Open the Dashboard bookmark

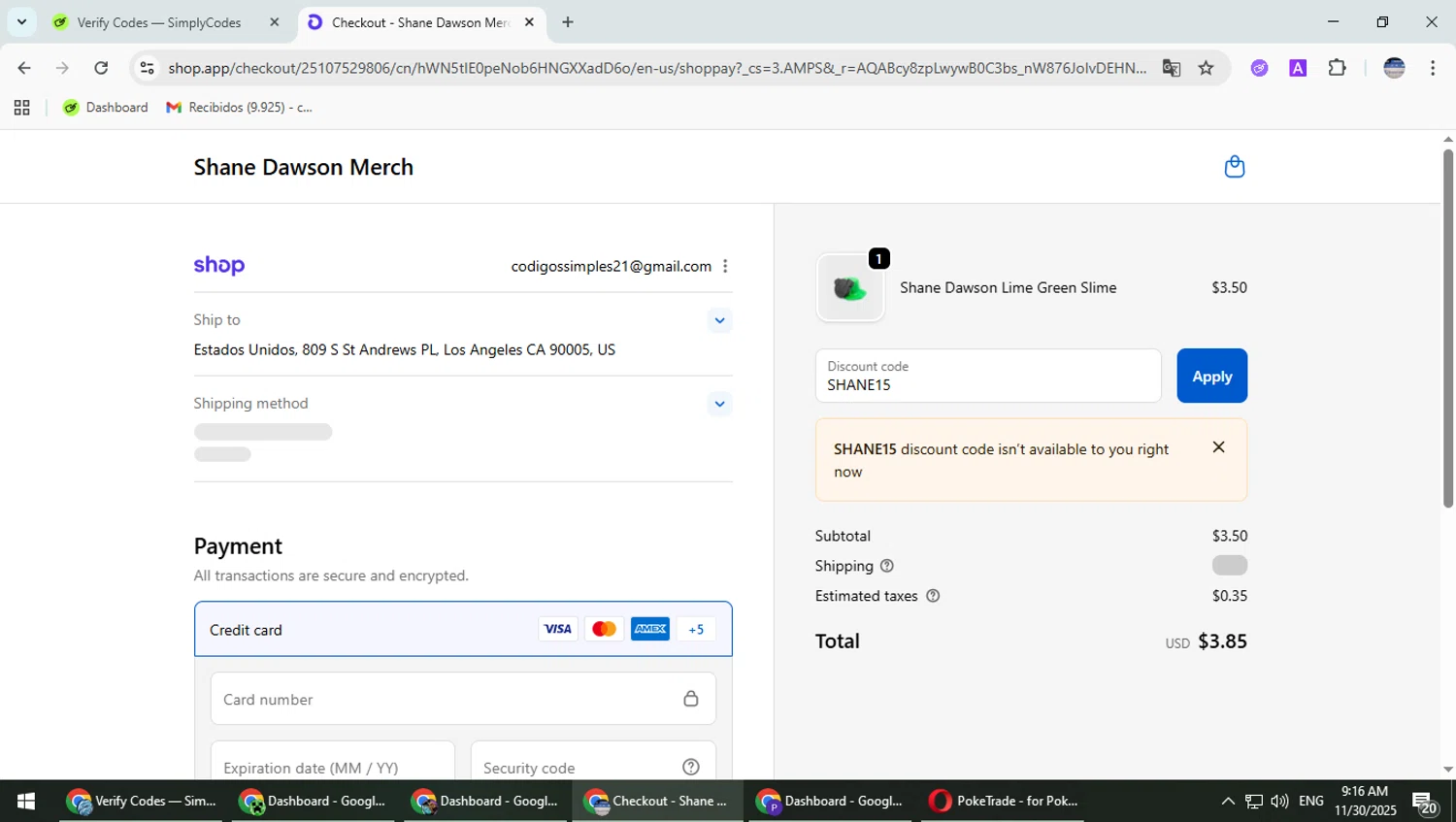[x=106, y=108]
